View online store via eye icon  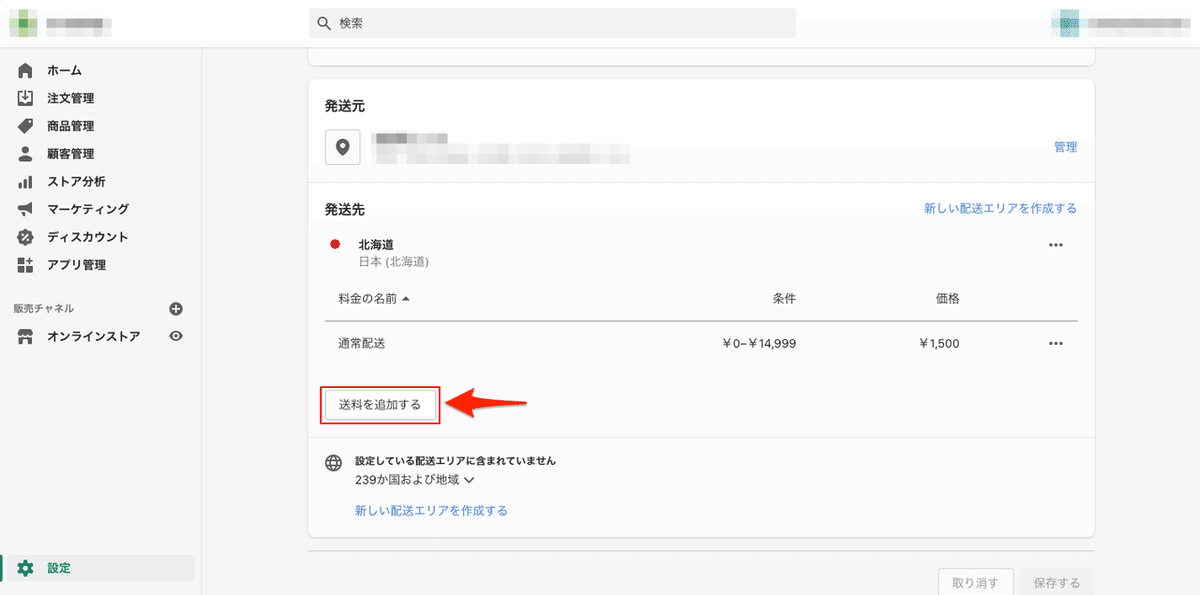(176, 337)
